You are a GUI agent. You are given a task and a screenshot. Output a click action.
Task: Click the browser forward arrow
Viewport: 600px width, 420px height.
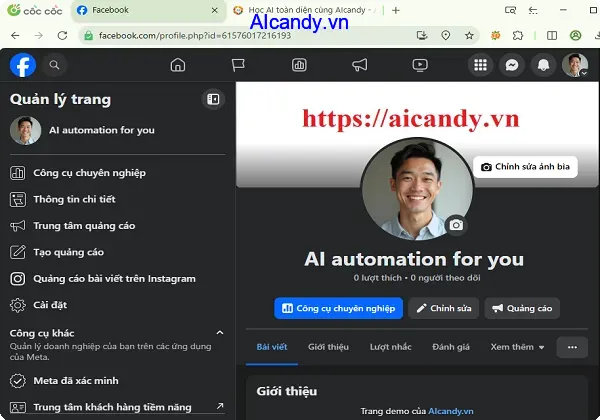[39, 36]
